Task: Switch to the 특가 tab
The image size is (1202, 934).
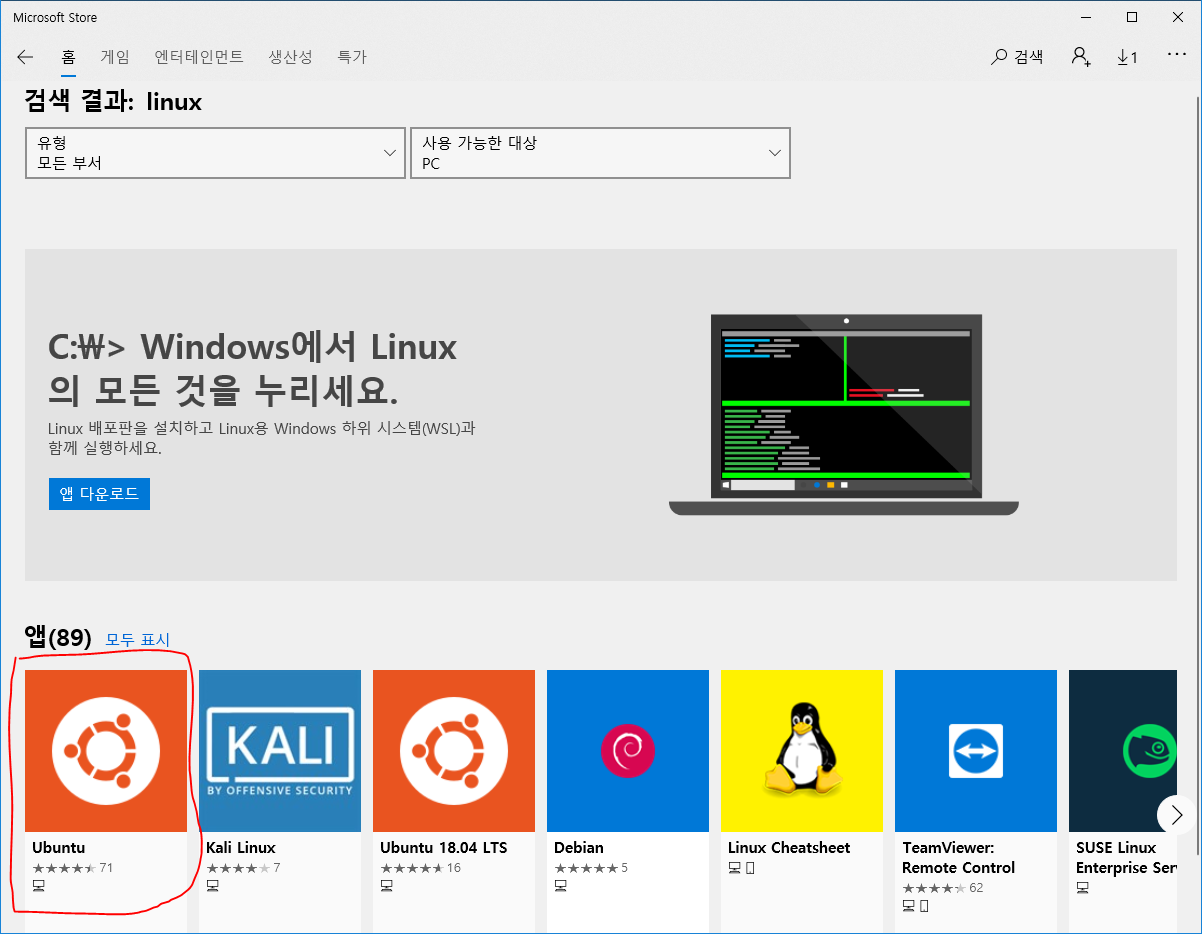Action: pos(352,57)
